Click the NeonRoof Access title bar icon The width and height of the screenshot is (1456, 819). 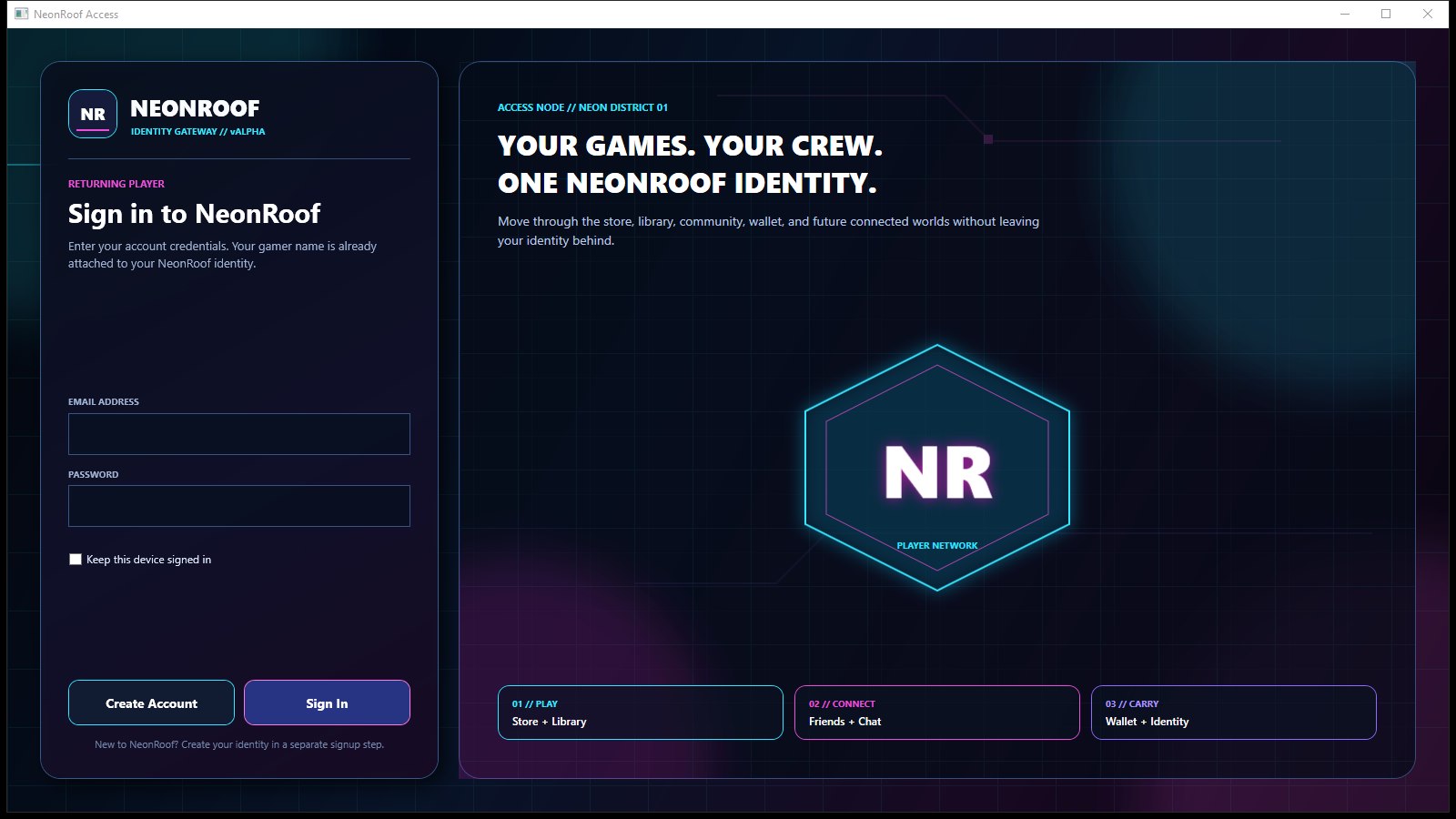[x=22, y=14]
